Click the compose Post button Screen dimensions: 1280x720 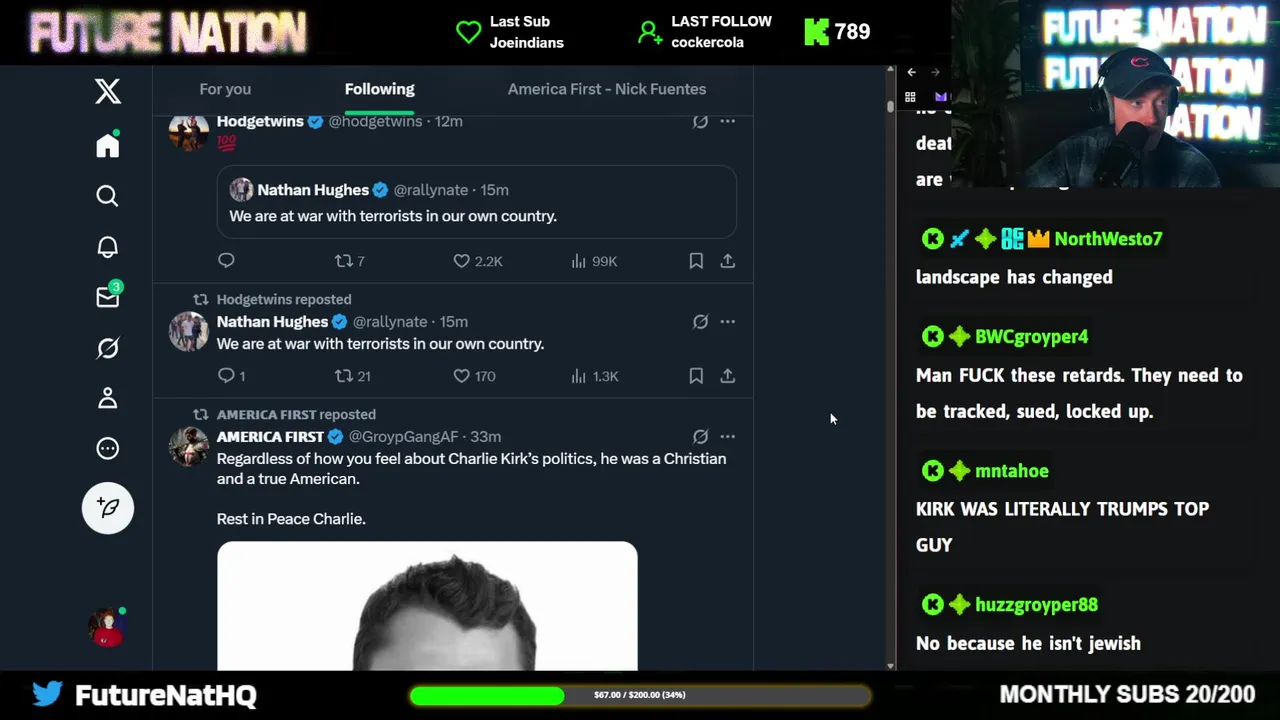pyautogui.click(x=108, y=508)
